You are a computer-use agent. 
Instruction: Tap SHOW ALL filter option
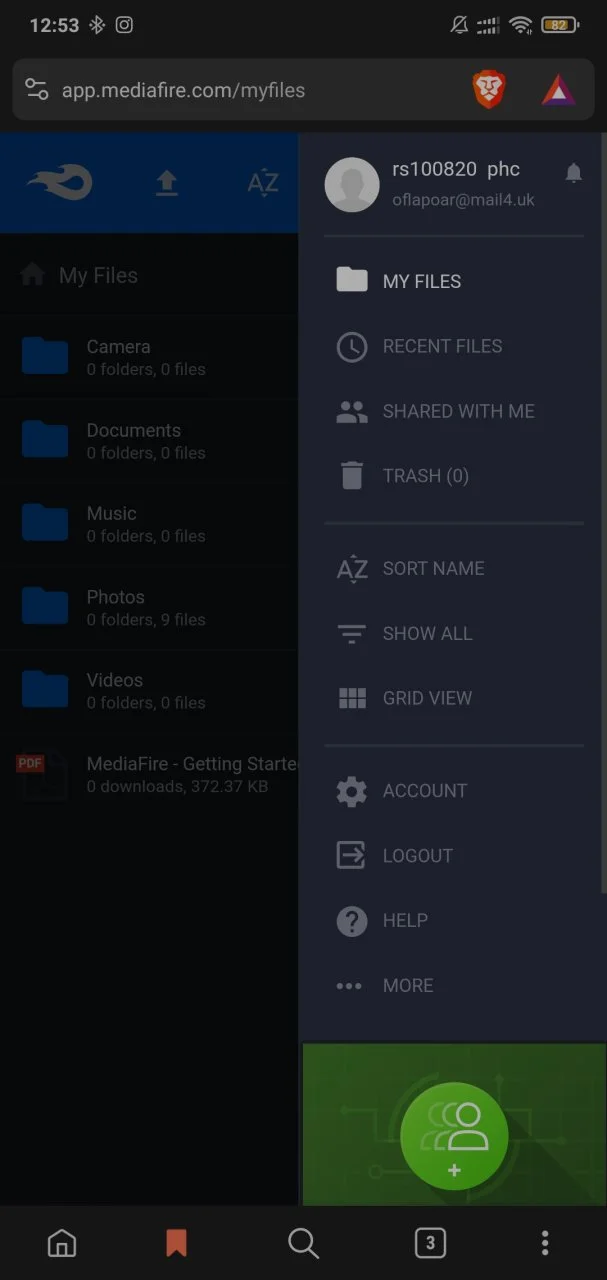pos(454,633)
